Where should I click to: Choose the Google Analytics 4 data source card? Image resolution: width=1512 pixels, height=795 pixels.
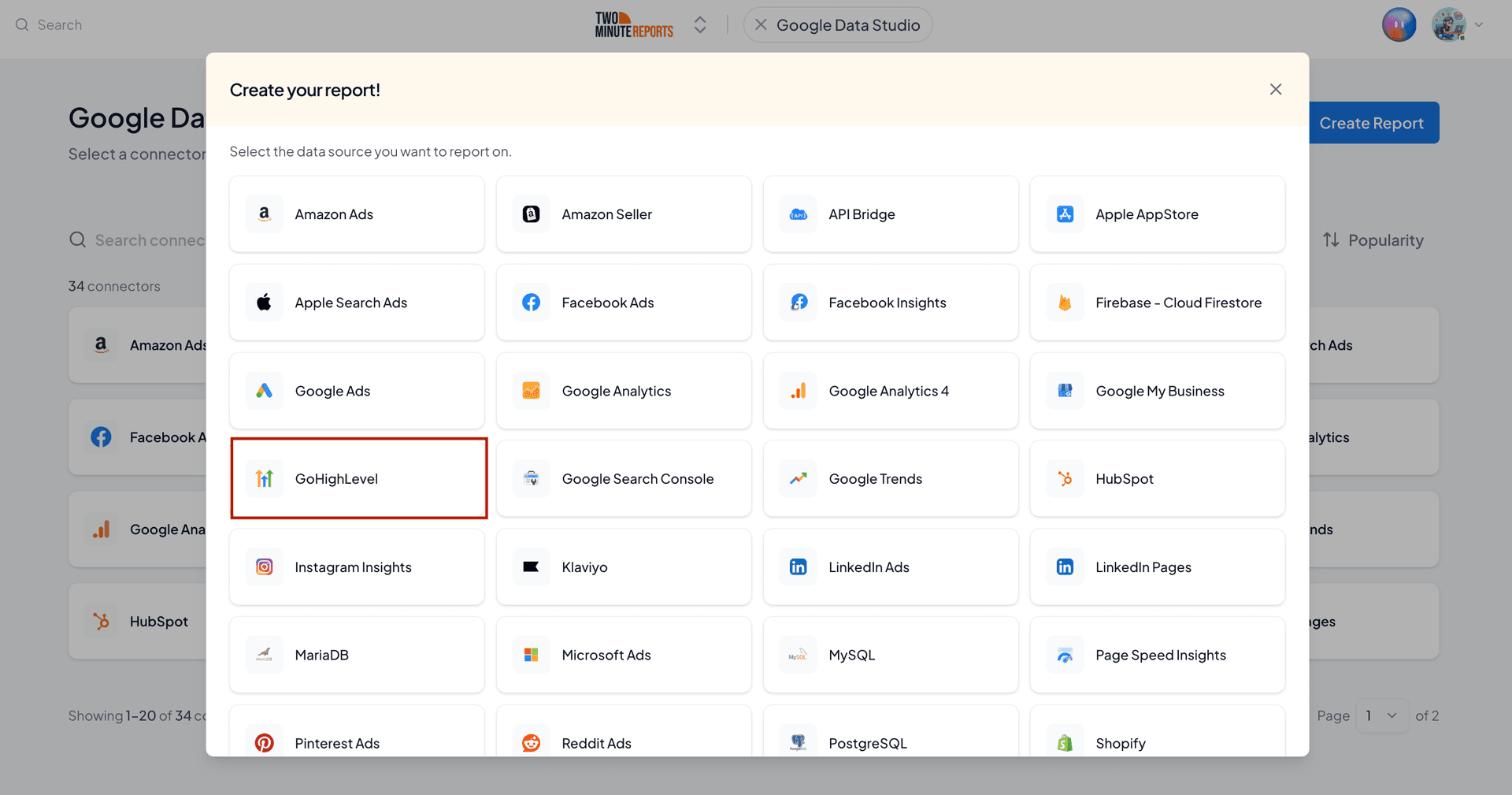[x=891, y=391]
